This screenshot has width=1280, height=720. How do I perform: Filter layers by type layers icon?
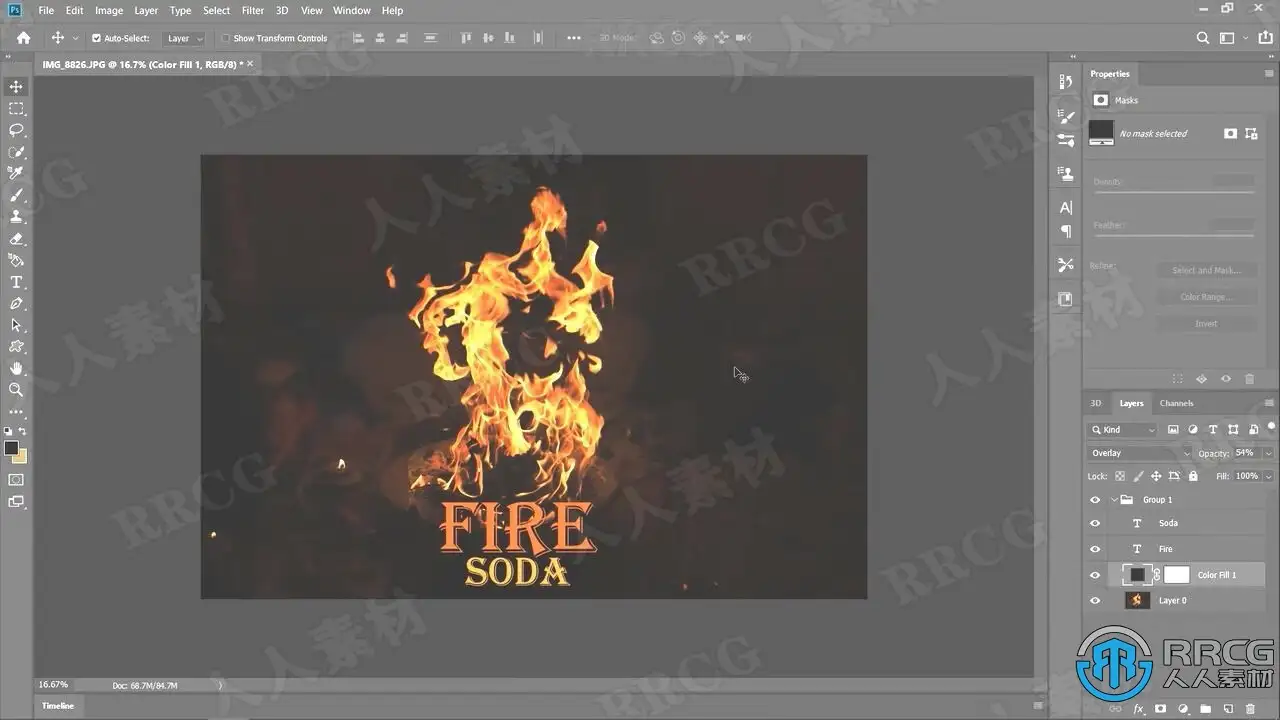coord(1214,429)
